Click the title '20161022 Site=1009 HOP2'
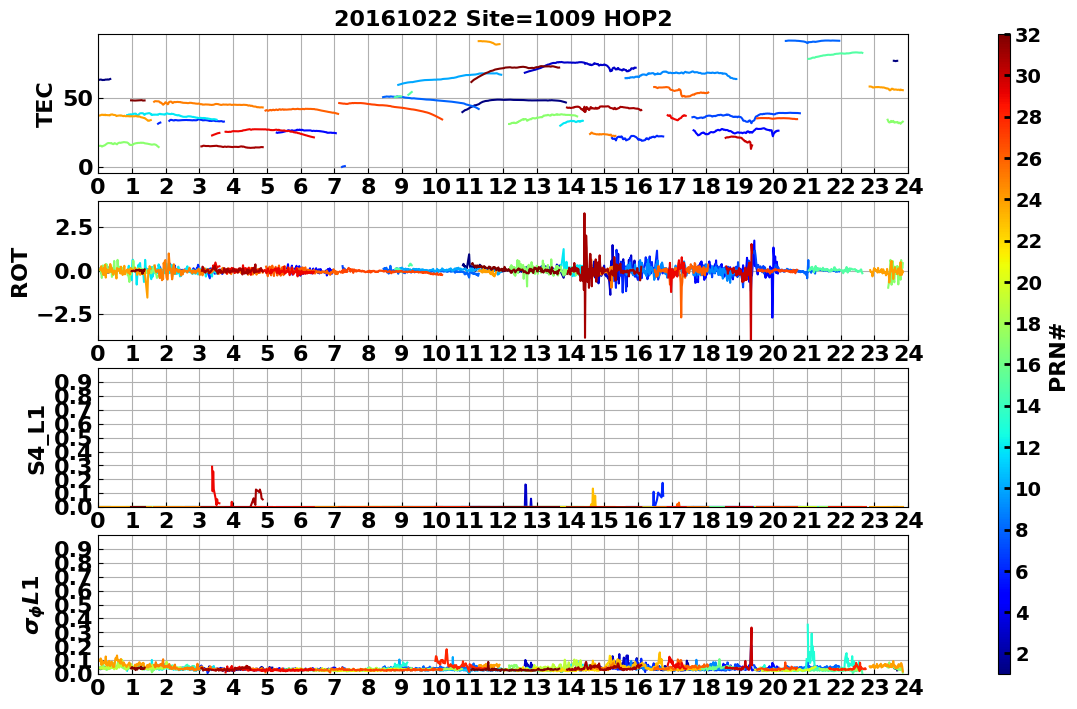 [x=503, y=19]
